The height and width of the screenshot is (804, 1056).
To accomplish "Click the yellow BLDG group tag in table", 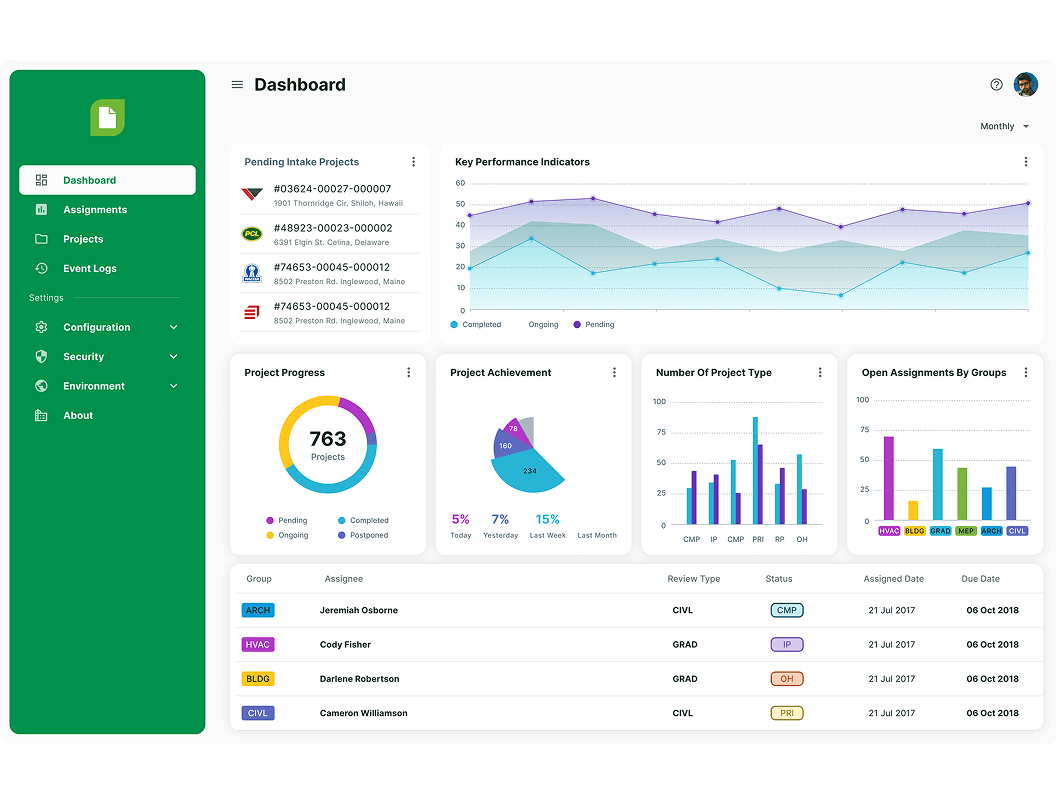I will (258, 679).
